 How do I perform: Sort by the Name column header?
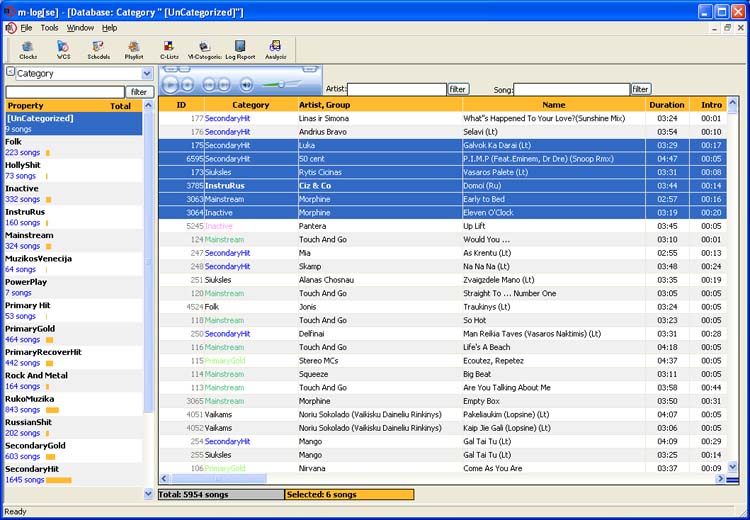coord(554,105)
